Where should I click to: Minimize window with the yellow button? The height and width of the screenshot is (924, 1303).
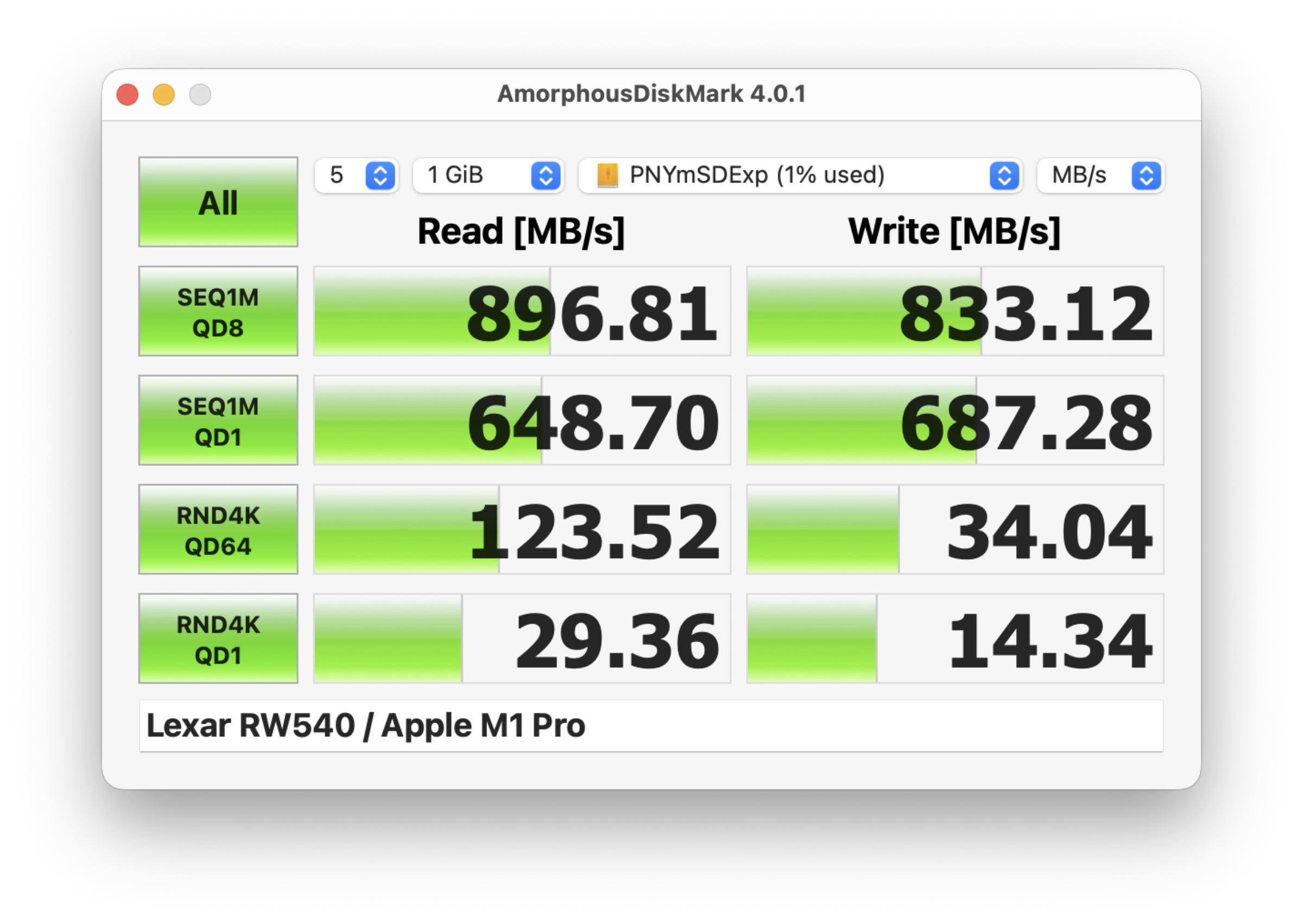point(164,94)
